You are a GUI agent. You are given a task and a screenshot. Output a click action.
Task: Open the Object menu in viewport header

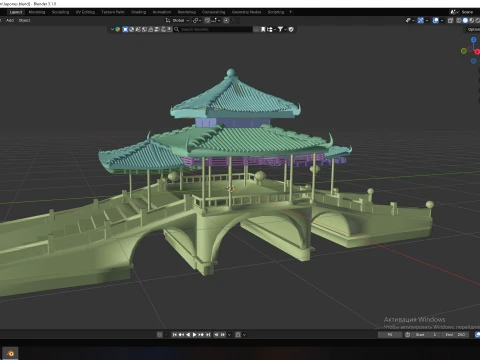(x=24, y=20)
